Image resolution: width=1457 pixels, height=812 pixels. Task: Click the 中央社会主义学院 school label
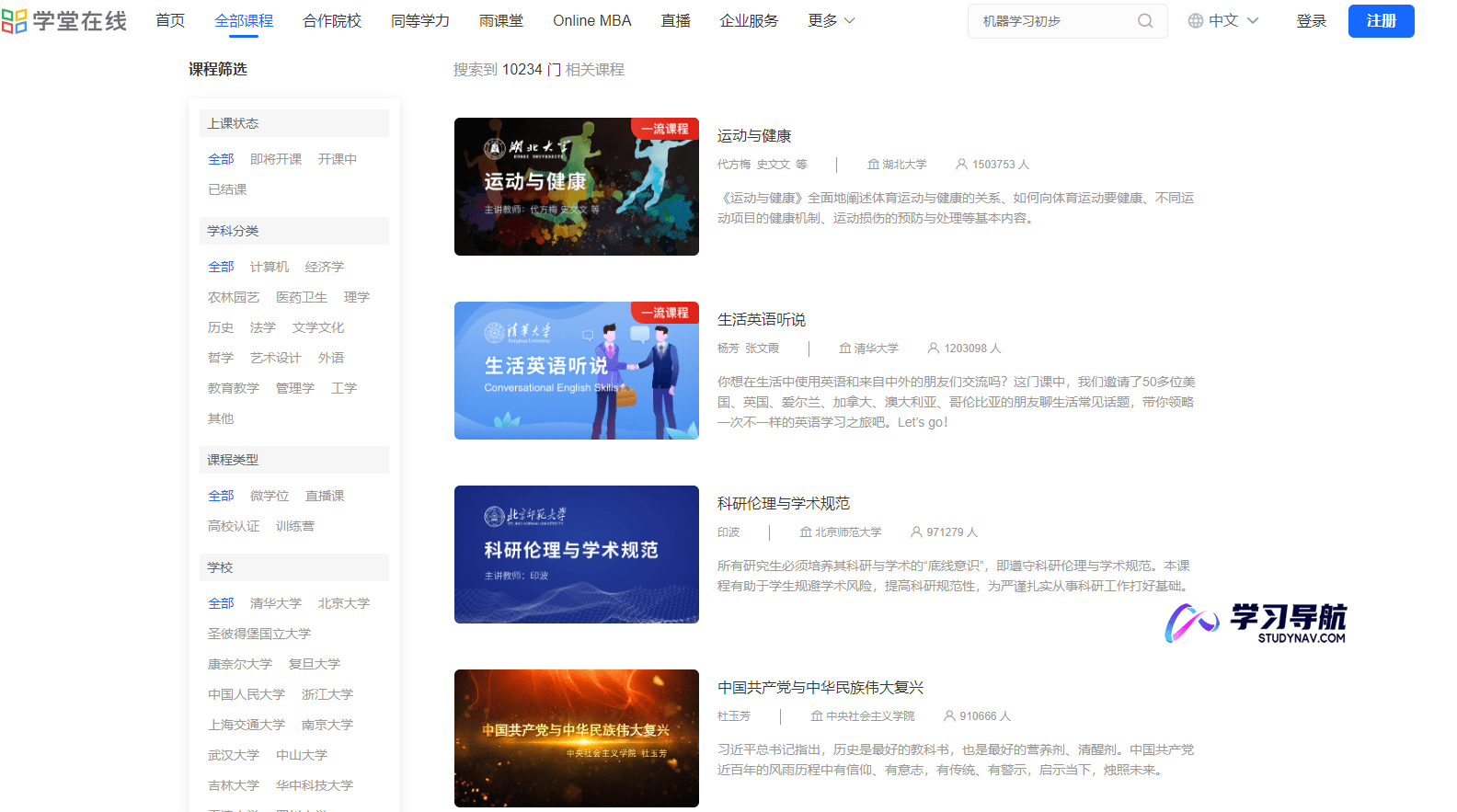pyautogui.click(x=870, y=716)
